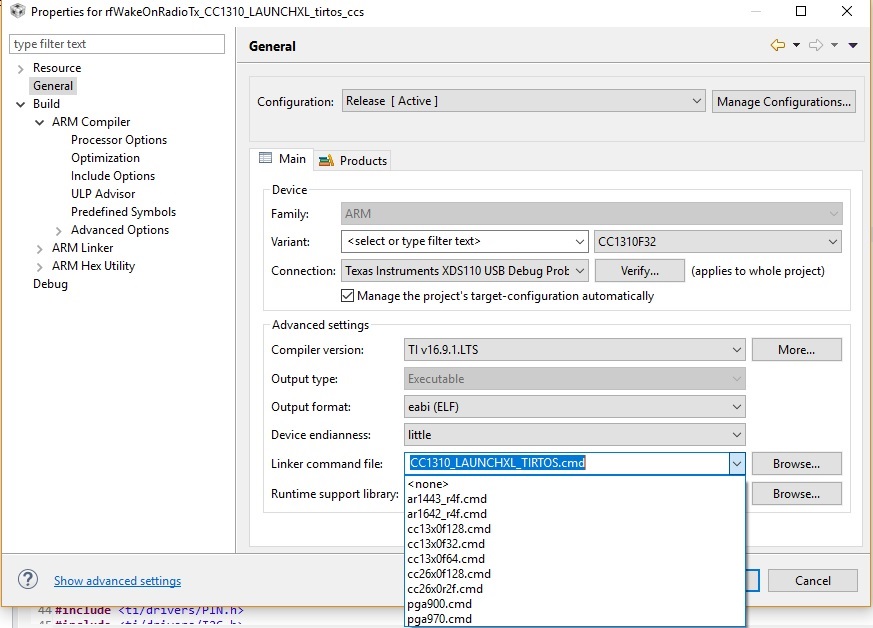Switch to the Main tab
The image size is (873, 628).
282,159
